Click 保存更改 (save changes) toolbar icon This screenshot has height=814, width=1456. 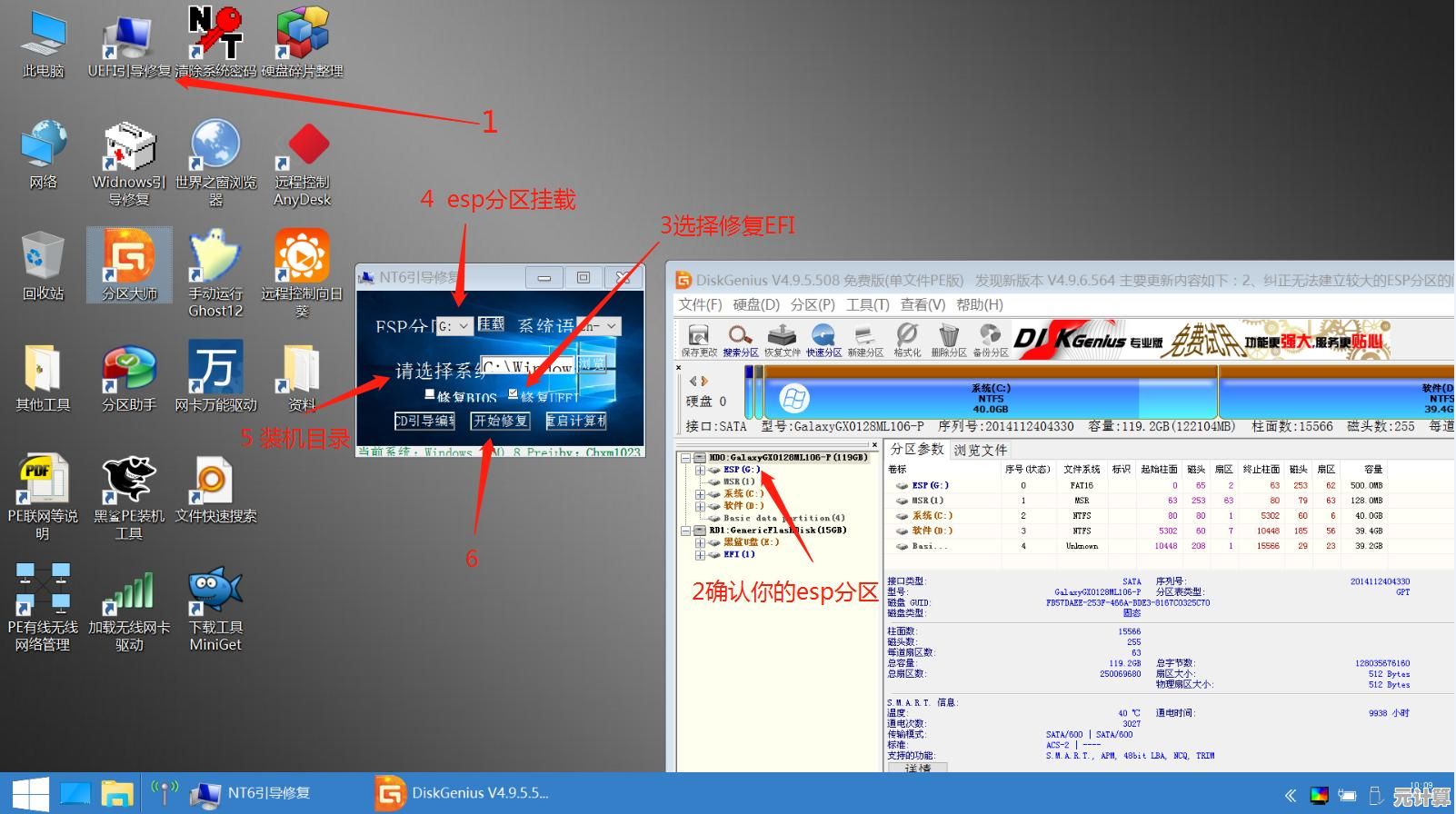(x=698, y=340)
